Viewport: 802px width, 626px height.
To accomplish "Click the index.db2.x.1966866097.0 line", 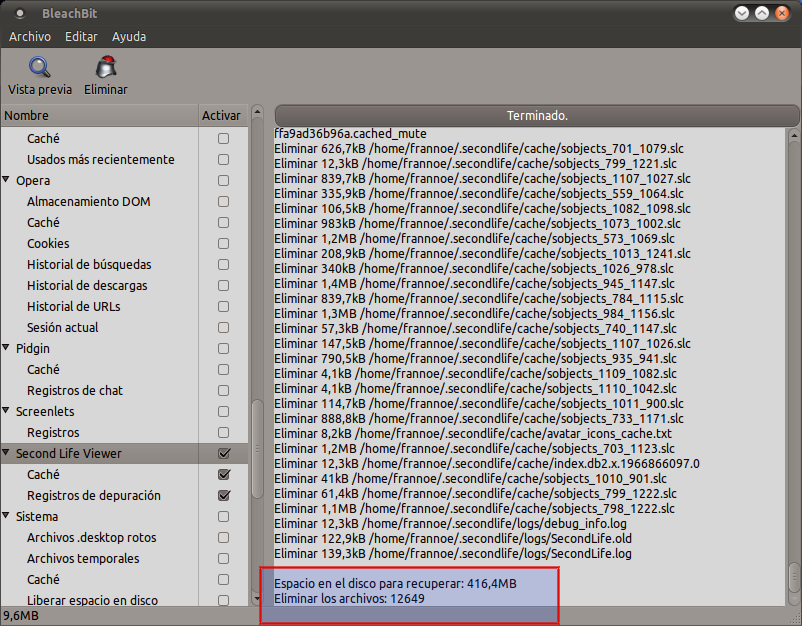I will [487, 464].
